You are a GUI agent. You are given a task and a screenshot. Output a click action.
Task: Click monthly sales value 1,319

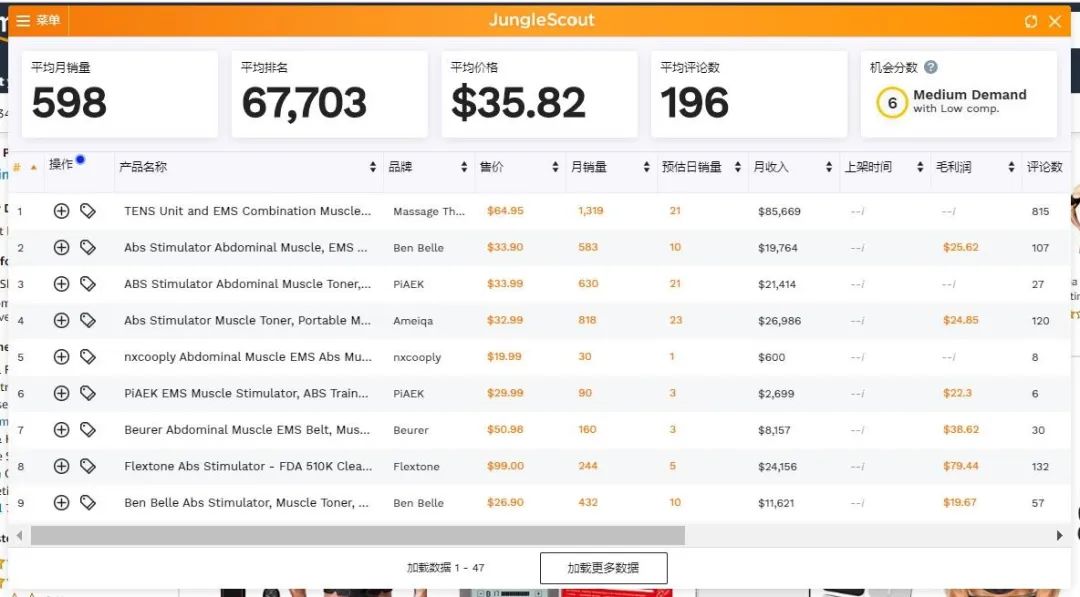point(590,211)
